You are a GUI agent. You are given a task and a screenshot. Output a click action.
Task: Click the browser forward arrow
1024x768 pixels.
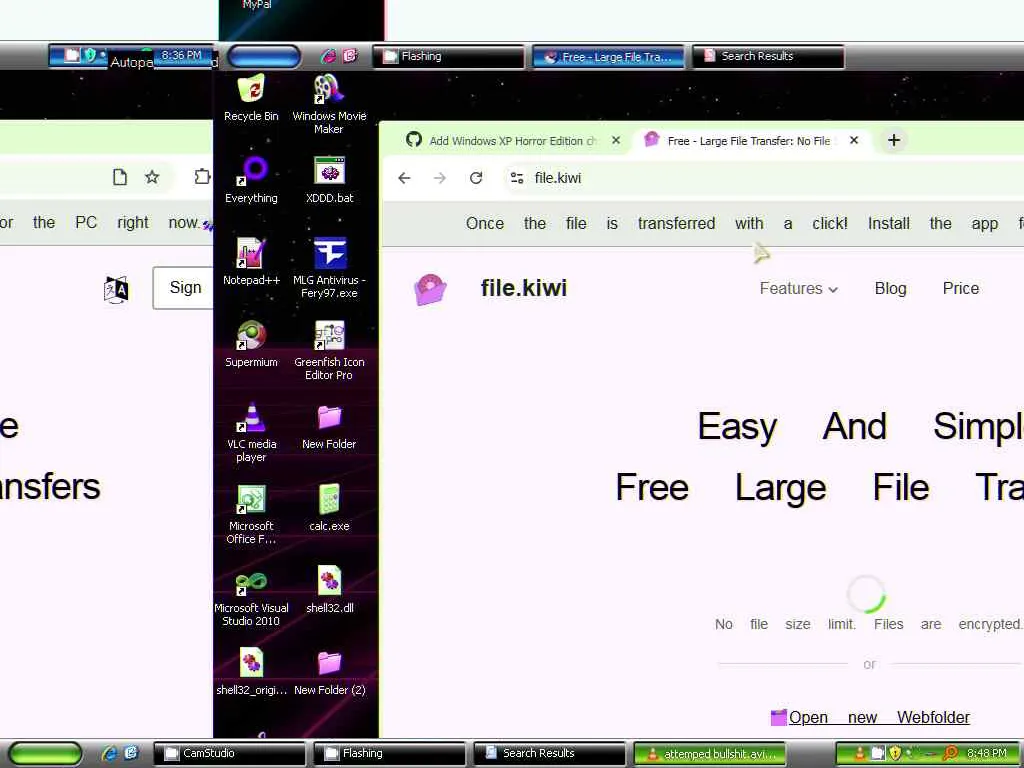tap(440, 178)
